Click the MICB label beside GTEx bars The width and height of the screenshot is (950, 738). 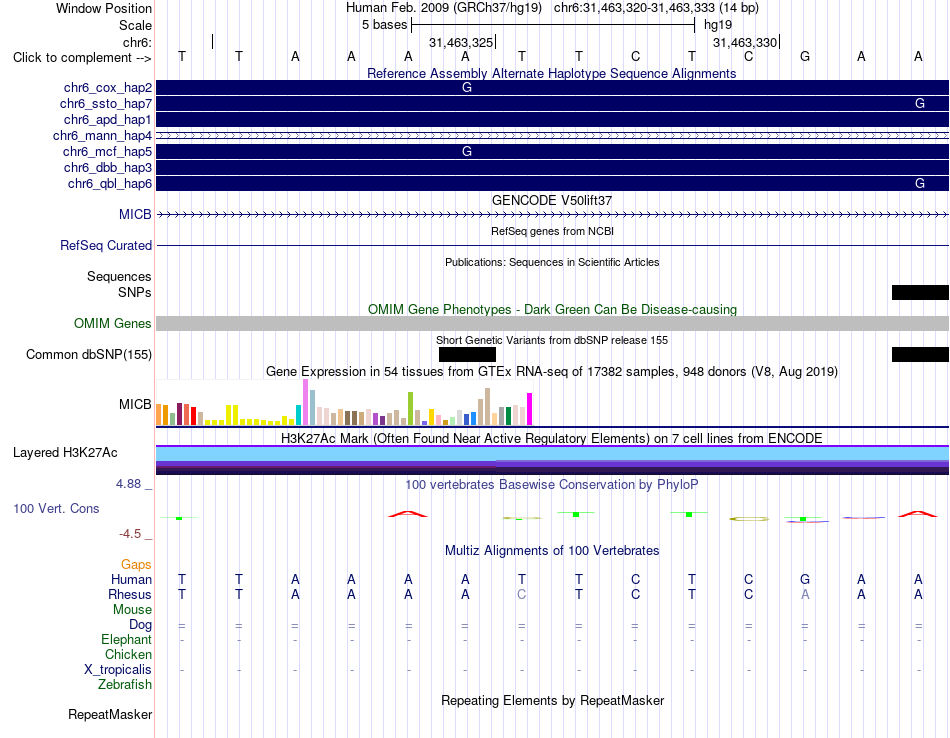coord(135,404)
